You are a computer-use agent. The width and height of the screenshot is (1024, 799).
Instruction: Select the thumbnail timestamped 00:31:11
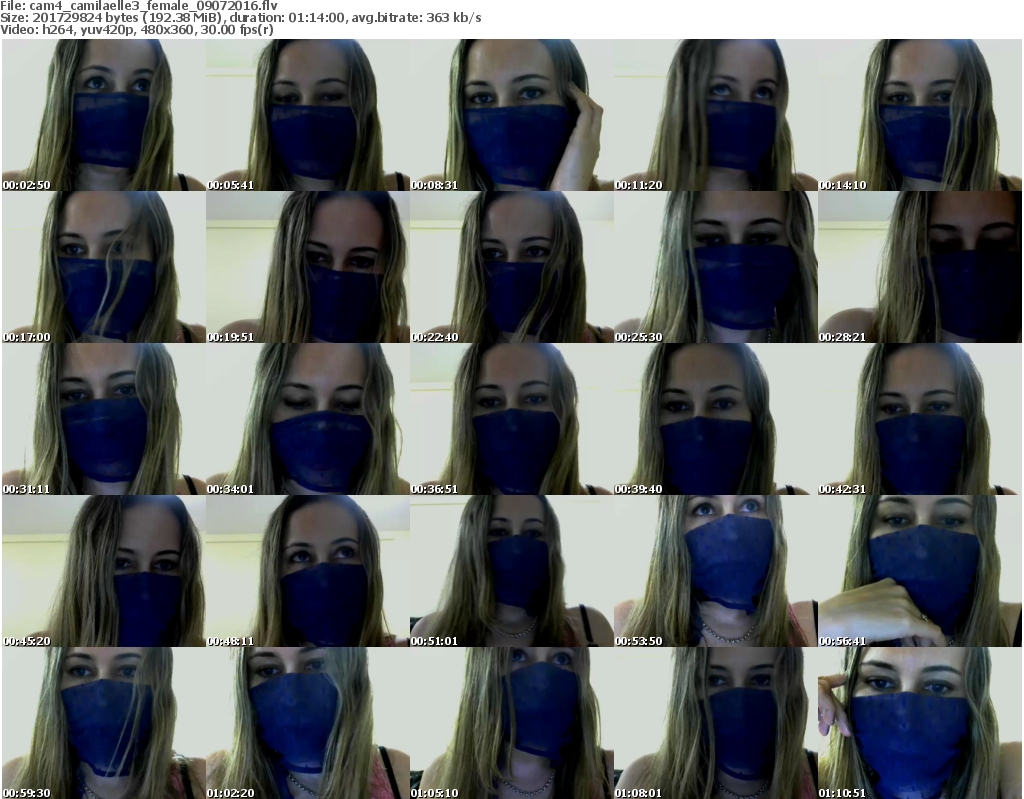coord(103,419)
